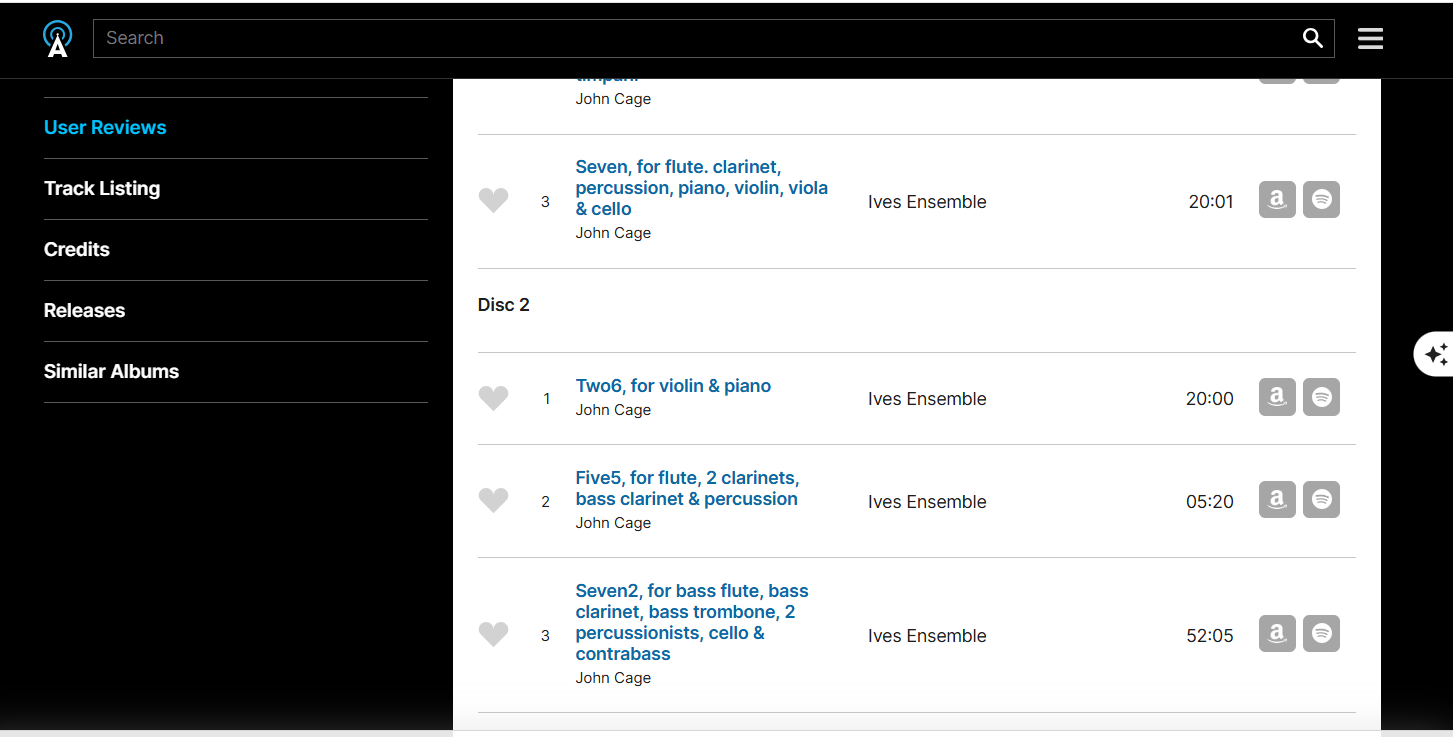The height and width of the screenshot is (737, 1453).
Task: Open Amazon link for Seven2 track
Action: [x=1277, y=634]
